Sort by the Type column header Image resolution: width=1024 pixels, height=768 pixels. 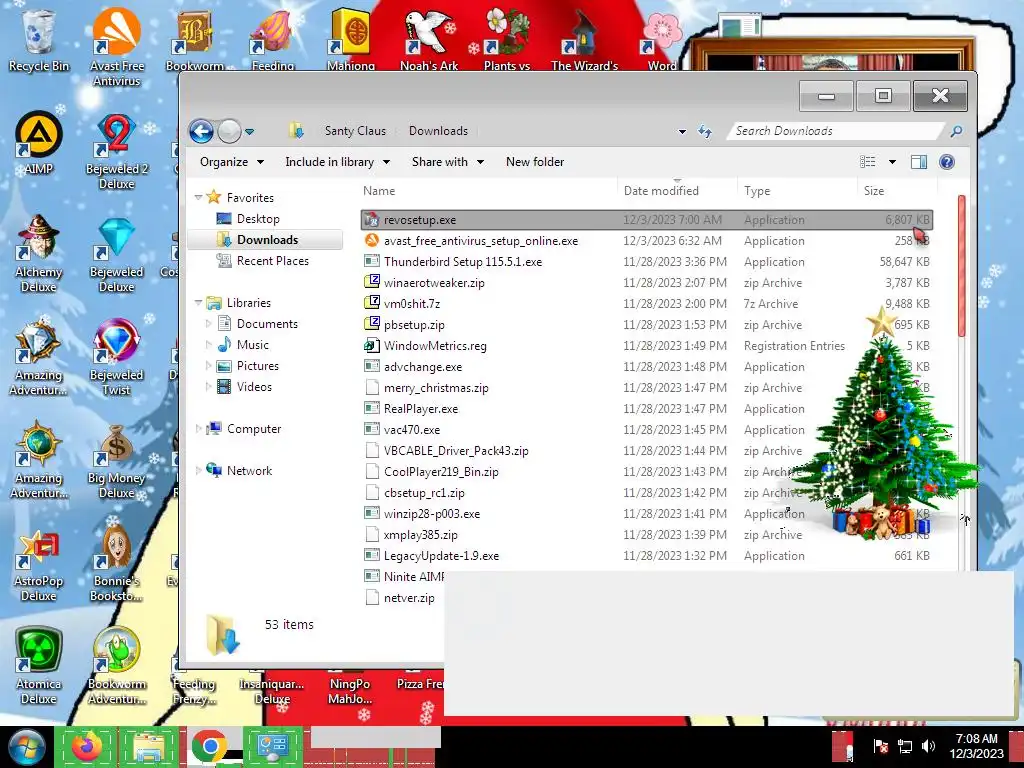796,191
